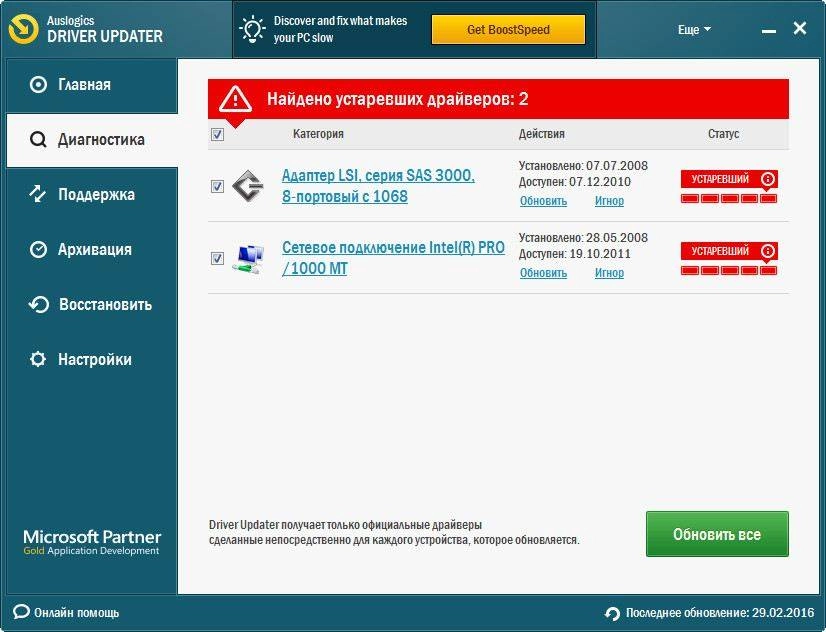Toggle the select-all checkbox in header

[217, 135]
